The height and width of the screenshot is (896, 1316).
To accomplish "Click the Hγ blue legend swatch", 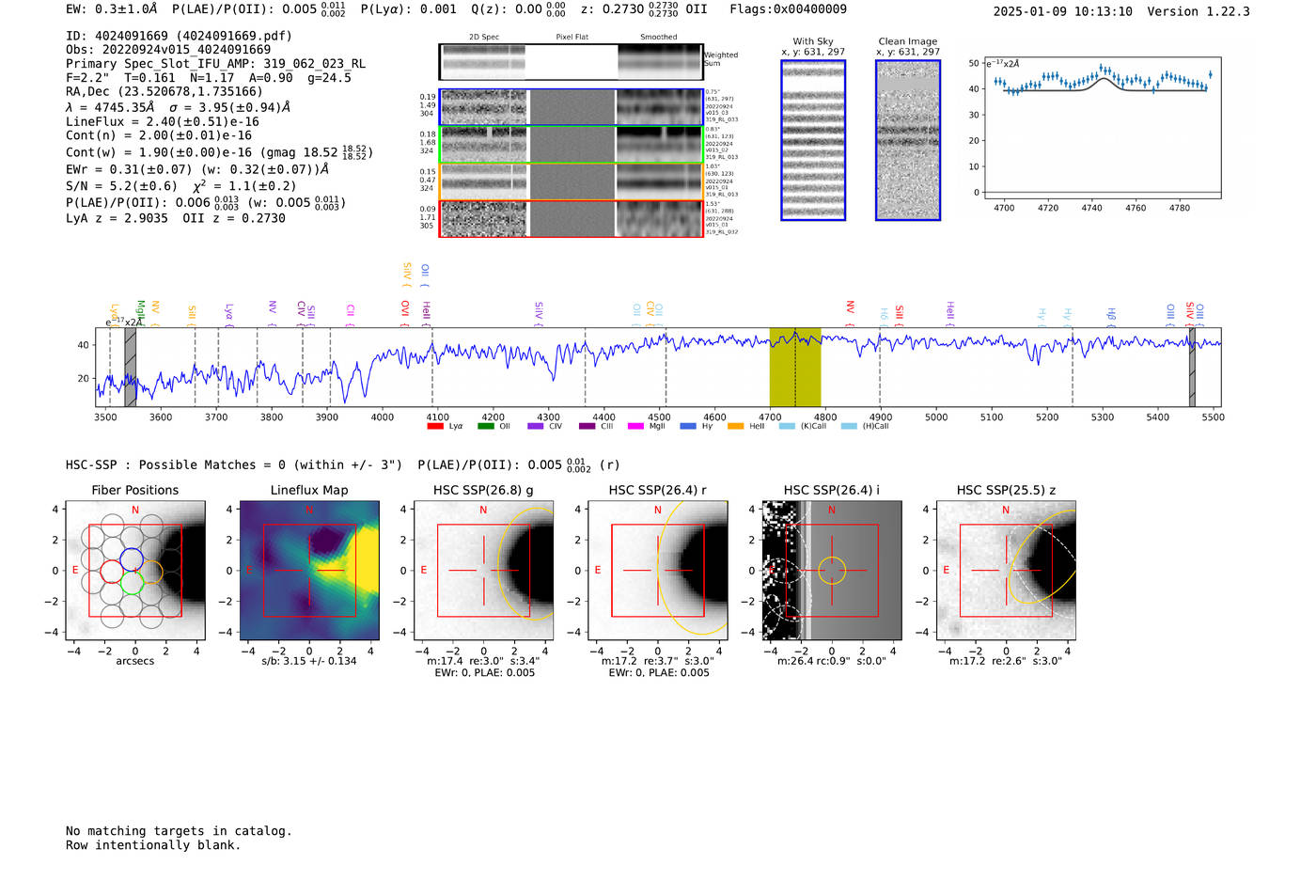I will [x=688, y=427].
